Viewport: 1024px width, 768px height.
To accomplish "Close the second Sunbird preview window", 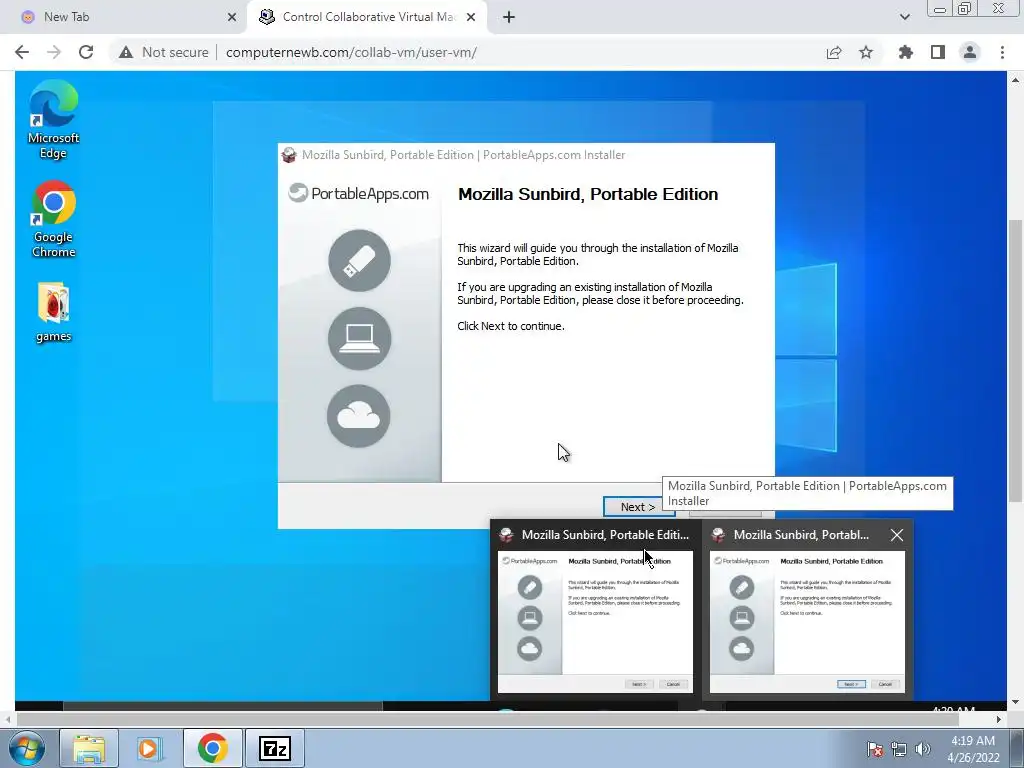I will [x=897, y=535].
